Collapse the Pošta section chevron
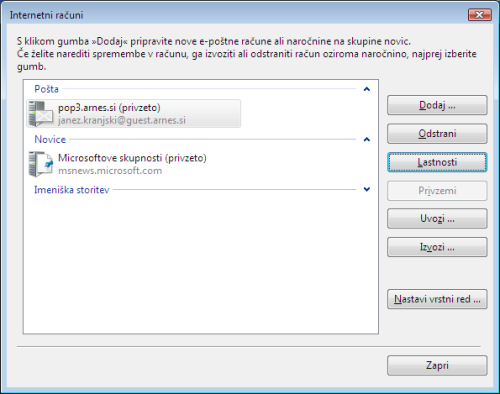This screenshot has width=500, height=394. [367, 89]
